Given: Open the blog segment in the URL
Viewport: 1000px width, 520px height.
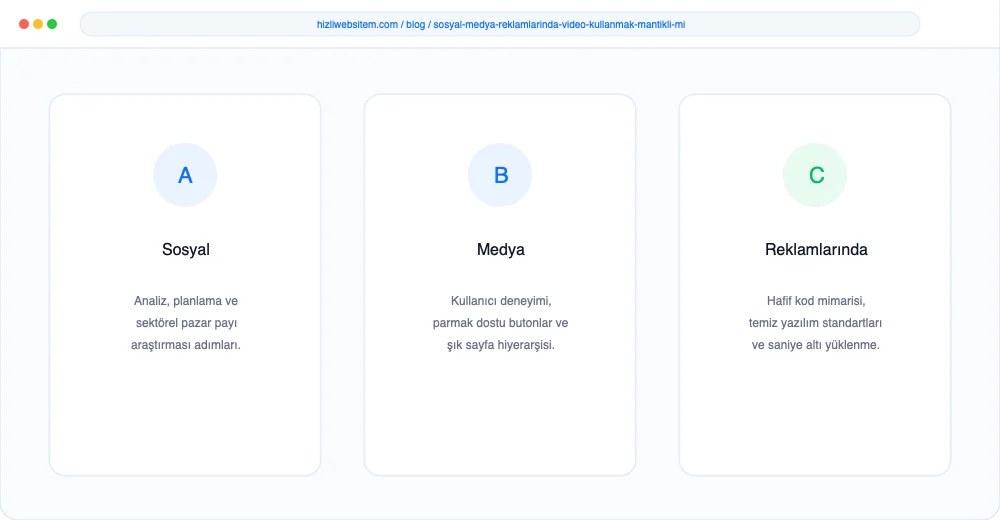Looking at the screenshot, I should (x=415, y=24).
